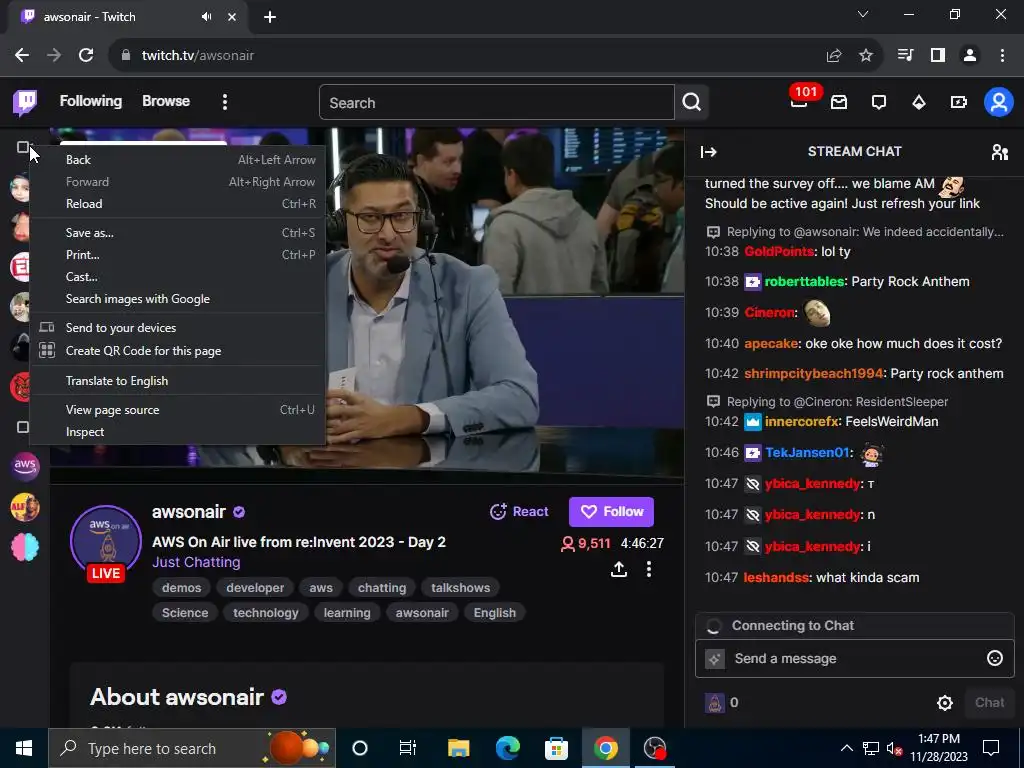The image size is (1024, 768).
Task: Click the aws channel in sidebar
Action: (x=25, y=466)
